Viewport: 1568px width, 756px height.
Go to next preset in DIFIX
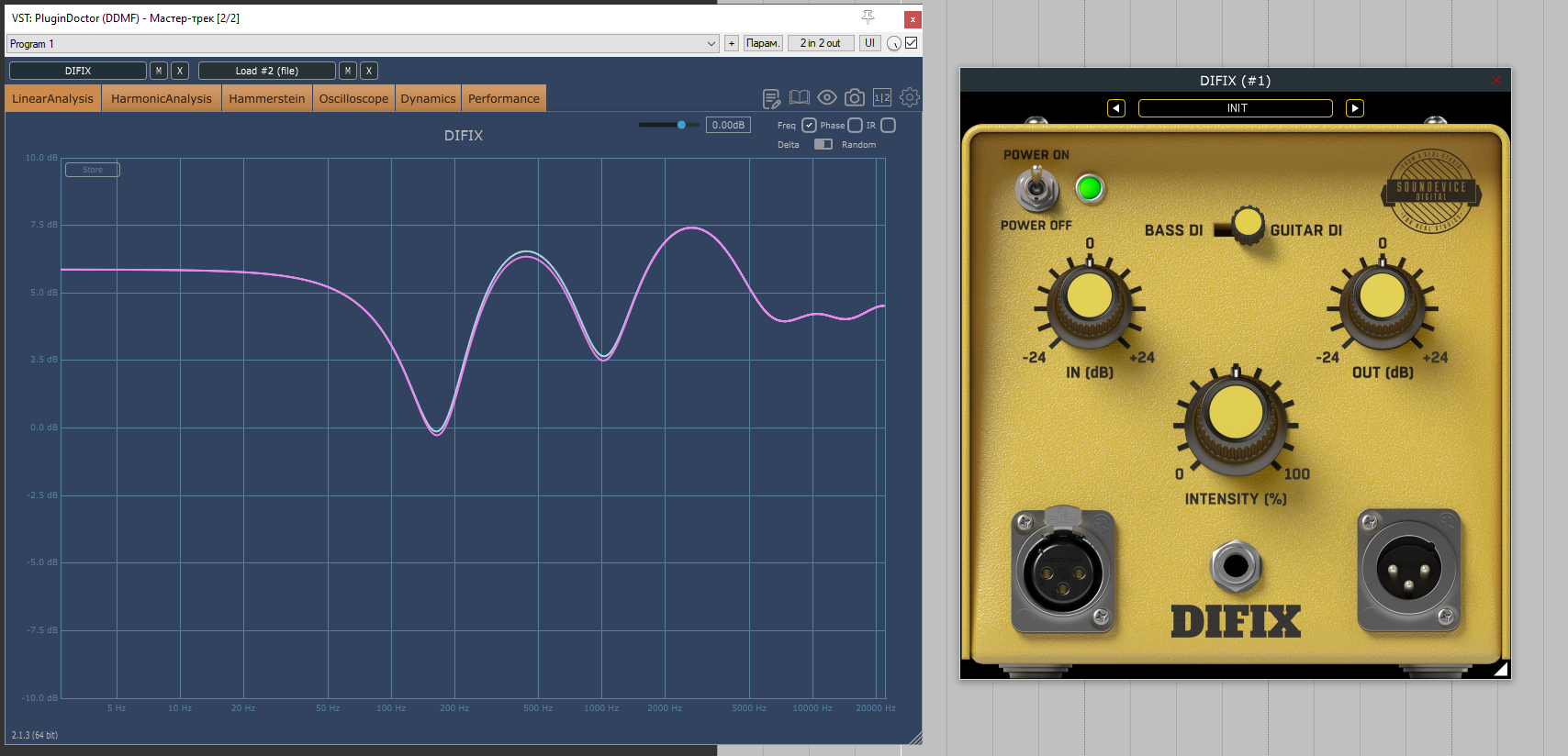click(1355, 108)
